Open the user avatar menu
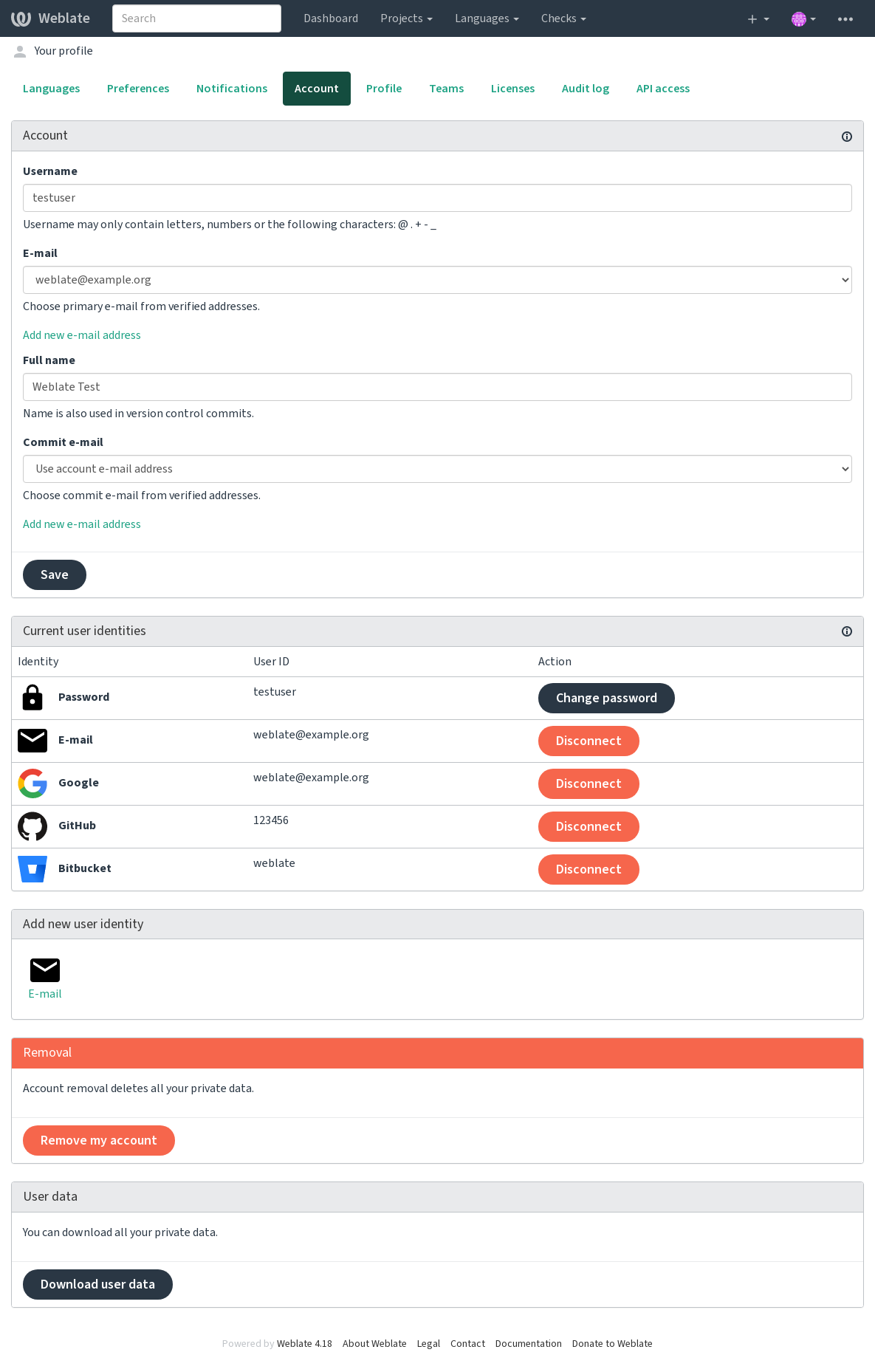Viewport: 875px width, 1372px height. [x=803, y=19]
